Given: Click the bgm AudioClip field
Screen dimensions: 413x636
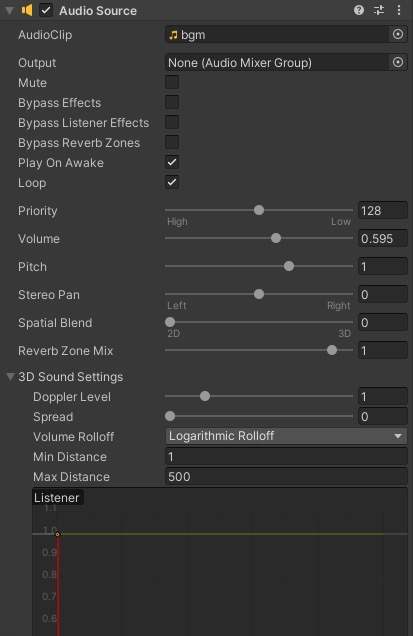Looking at the screenshot, I should coord(277,35).
